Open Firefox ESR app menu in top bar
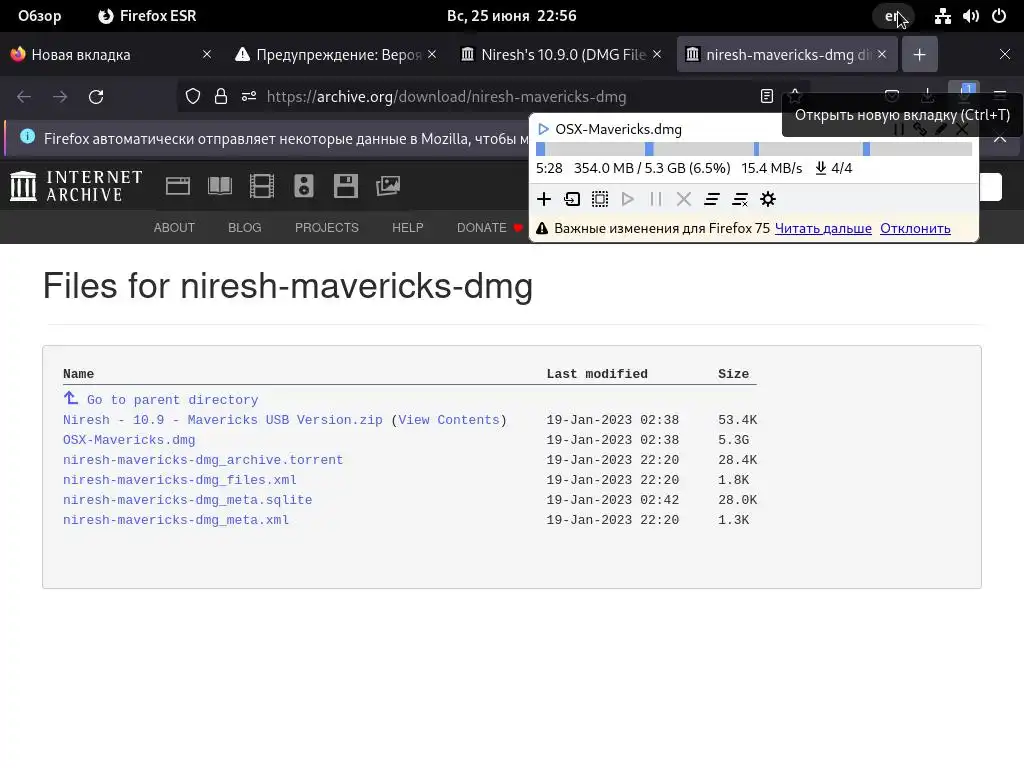The width and height of the screenshot is (1024, 768). [147, 16]
